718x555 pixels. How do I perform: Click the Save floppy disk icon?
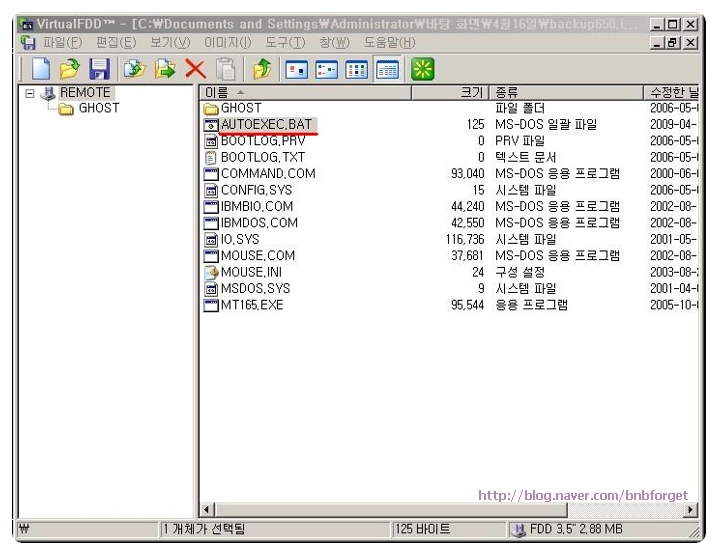99,69
